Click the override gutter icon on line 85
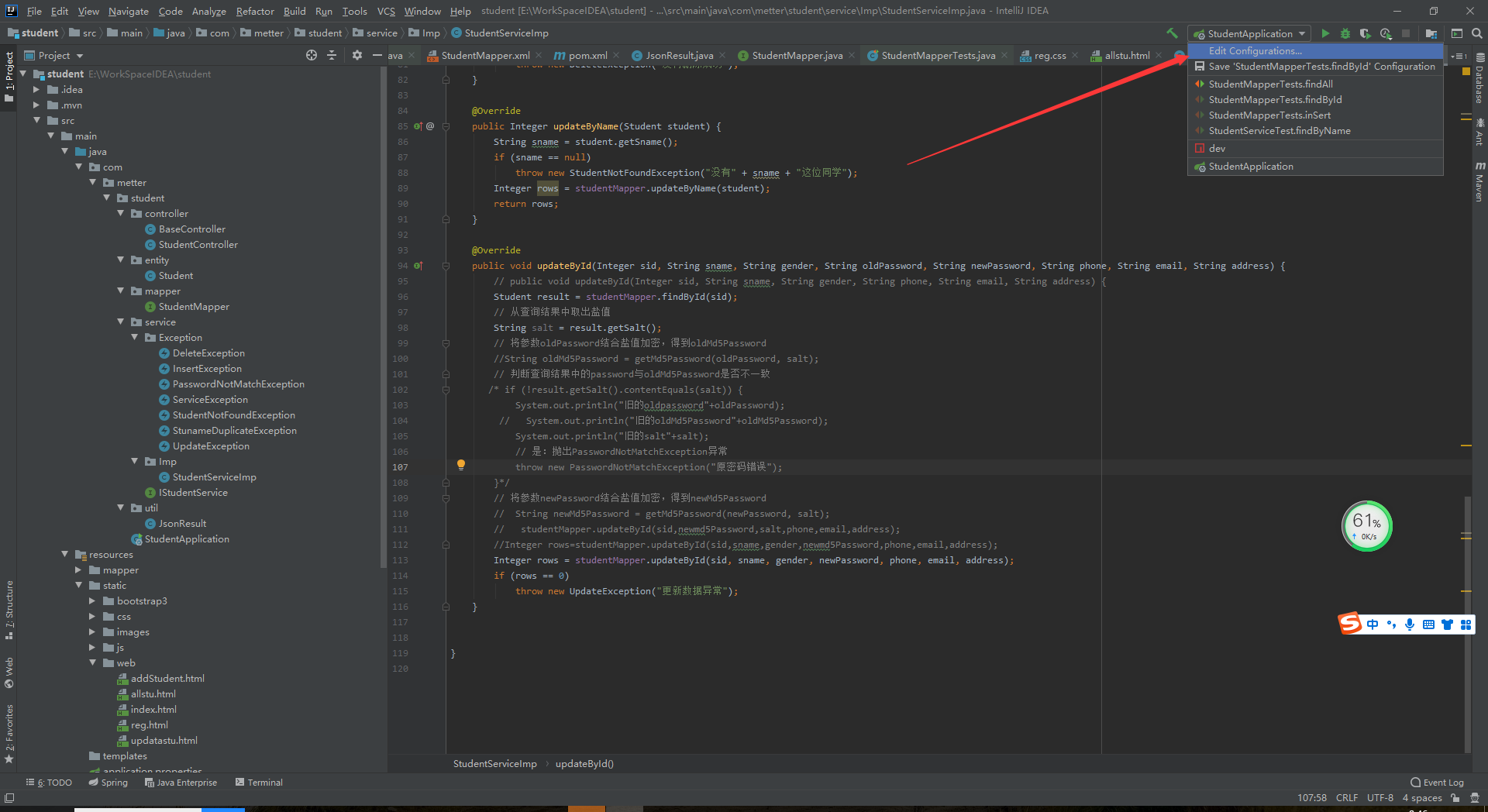This screenshot has width=1488, height=812. (x=418, y=126)
